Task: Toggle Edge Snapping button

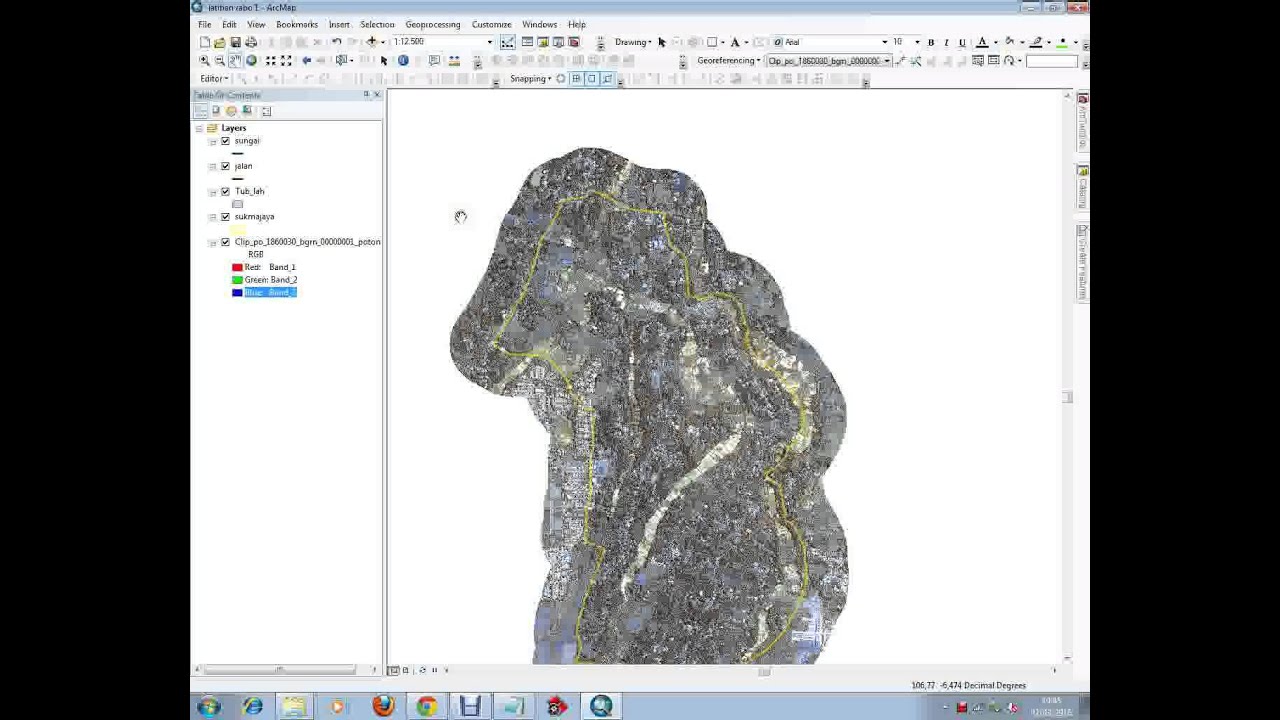Action: [607, 79]
